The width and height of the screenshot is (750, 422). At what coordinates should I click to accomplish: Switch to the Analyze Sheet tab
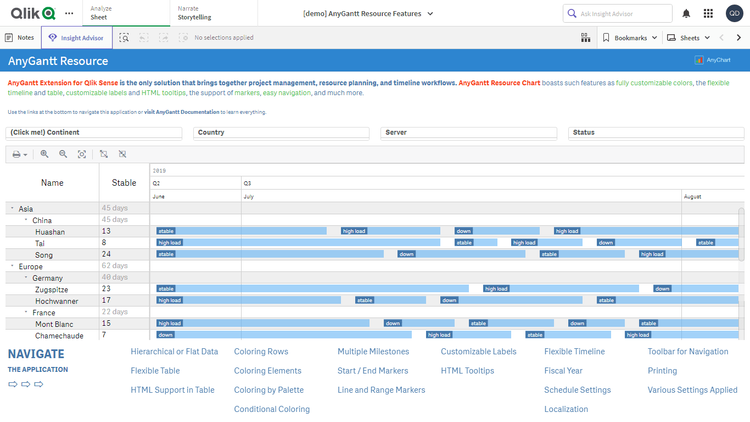click(102, 13)
